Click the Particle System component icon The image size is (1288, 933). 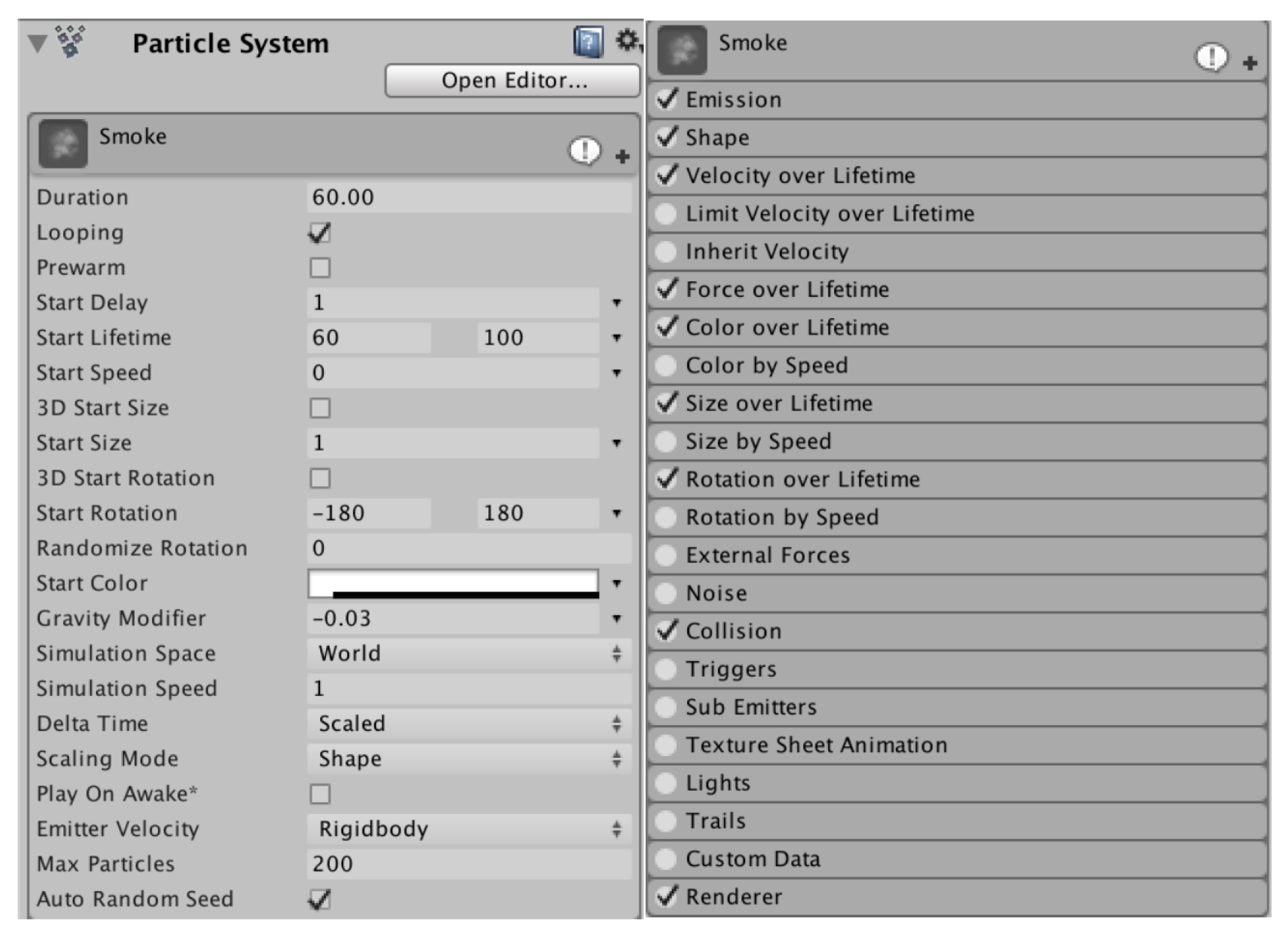click(70, 42)
